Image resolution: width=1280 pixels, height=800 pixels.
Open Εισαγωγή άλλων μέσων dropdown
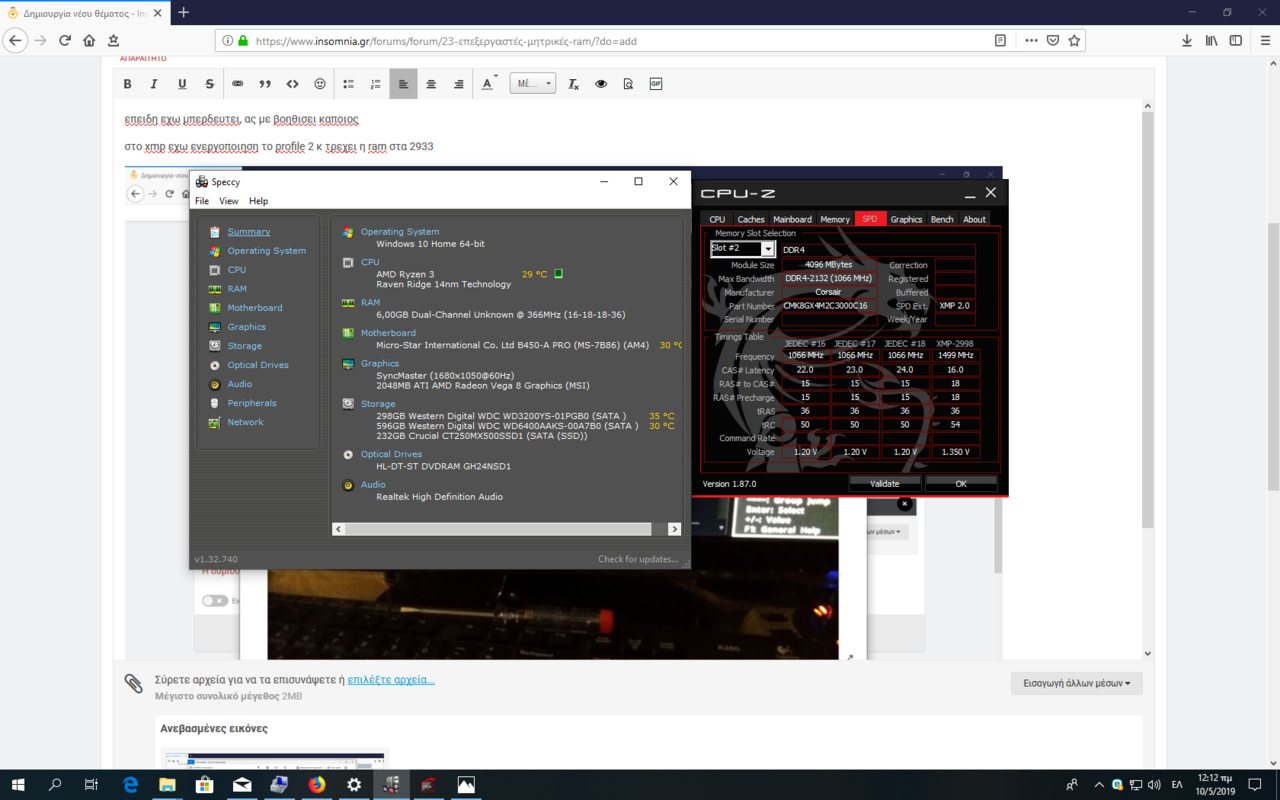pyautogui.click(x=1076, y=684)
